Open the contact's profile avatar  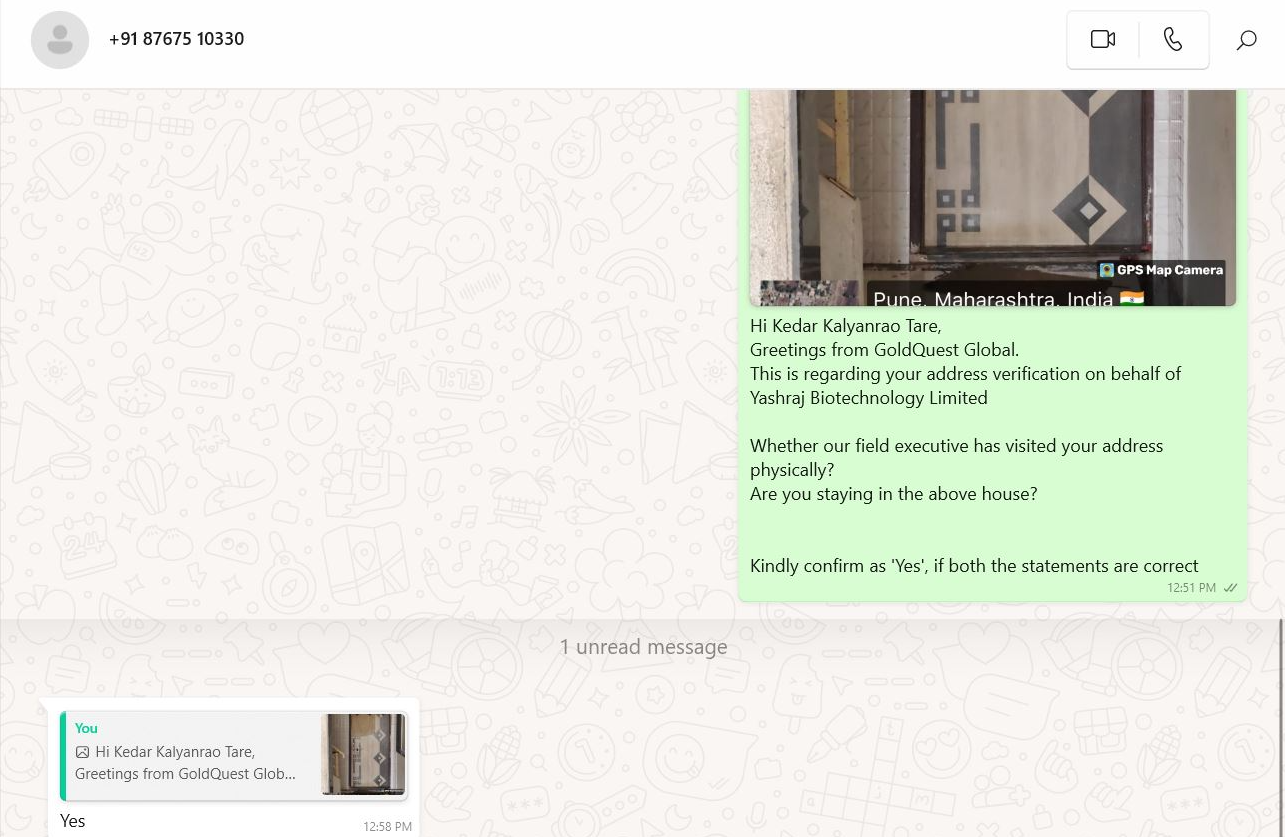click(x=60, y=40)
